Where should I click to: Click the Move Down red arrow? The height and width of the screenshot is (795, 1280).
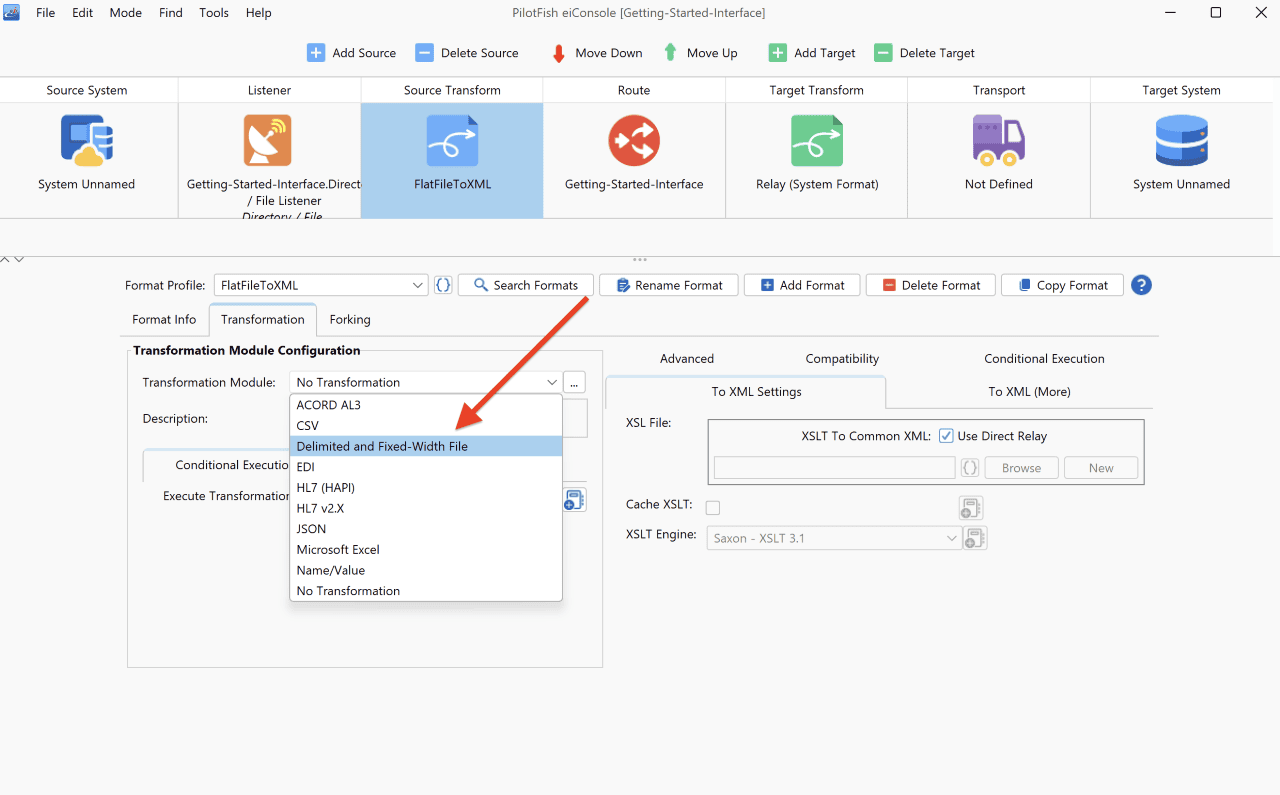[559, 53]
